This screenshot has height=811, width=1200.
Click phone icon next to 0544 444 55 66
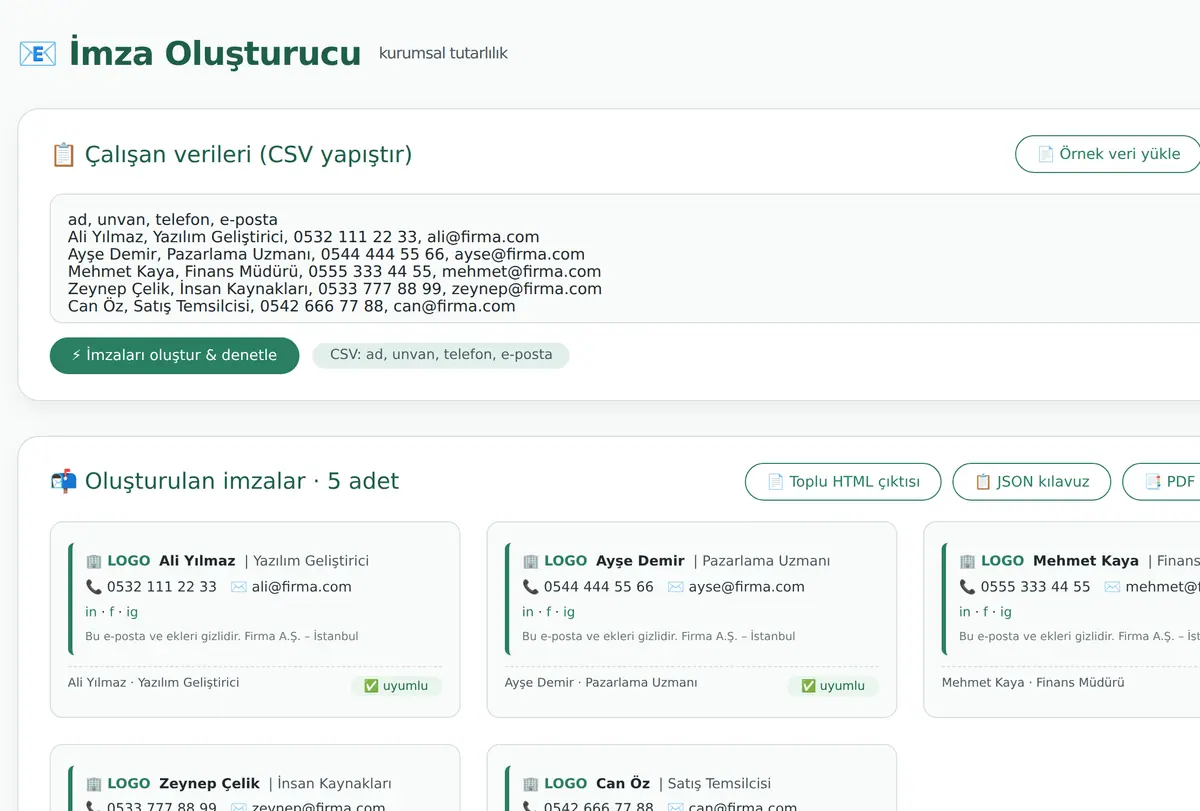(531, 587)
